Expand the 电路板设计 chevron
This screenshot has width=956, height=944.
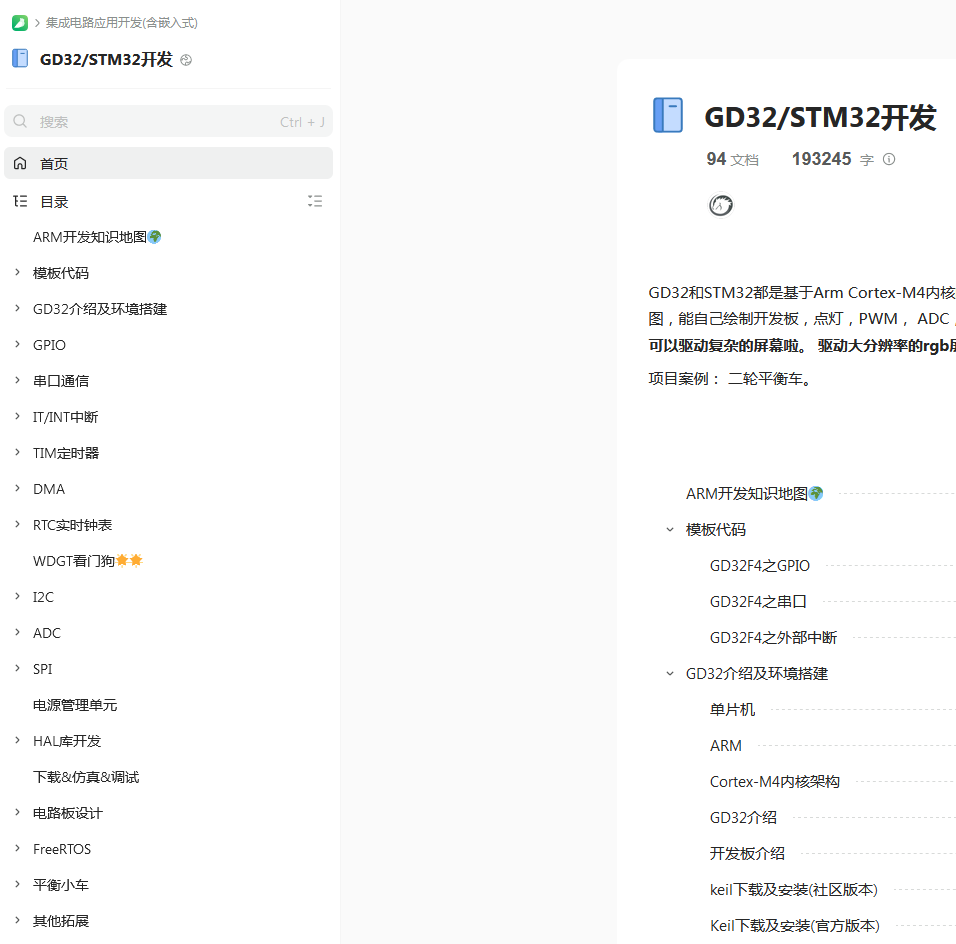click(17, 812)
